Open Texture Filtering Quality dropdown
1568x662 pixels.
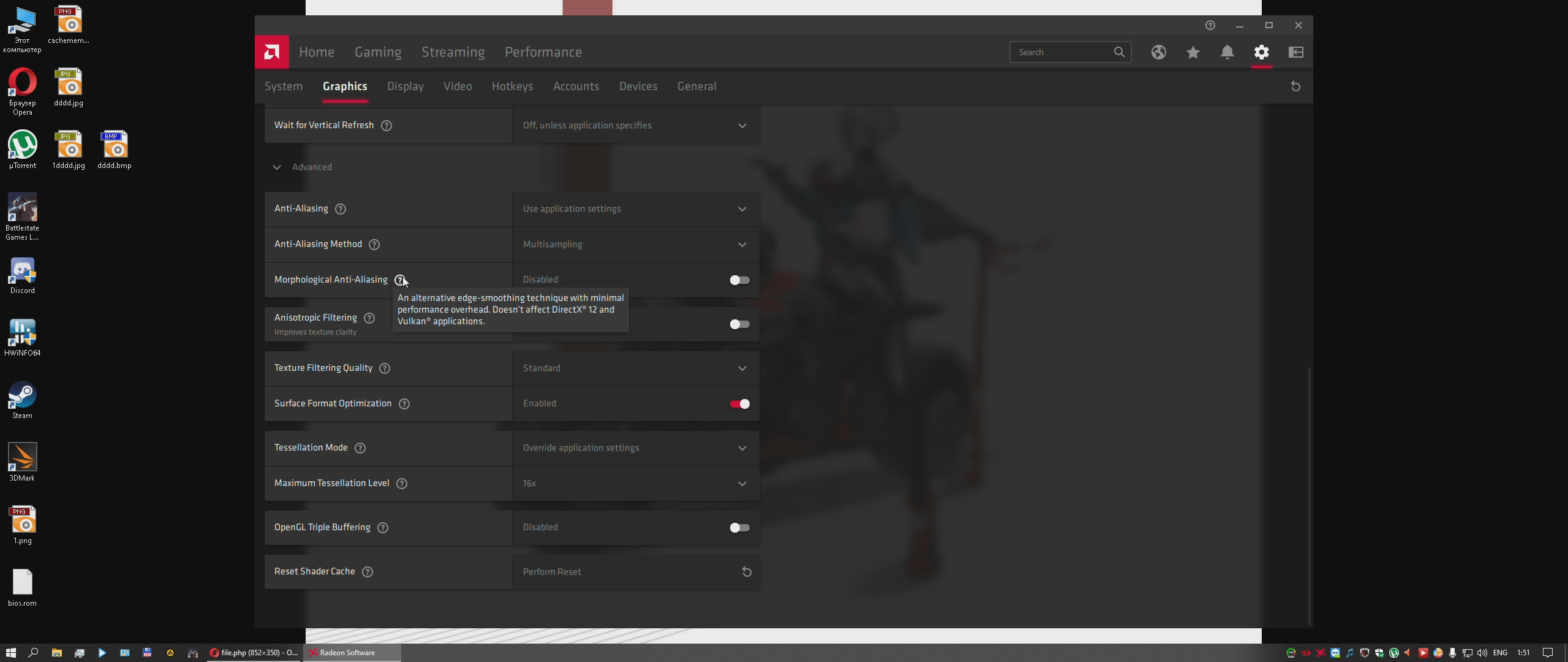point(635,368)
